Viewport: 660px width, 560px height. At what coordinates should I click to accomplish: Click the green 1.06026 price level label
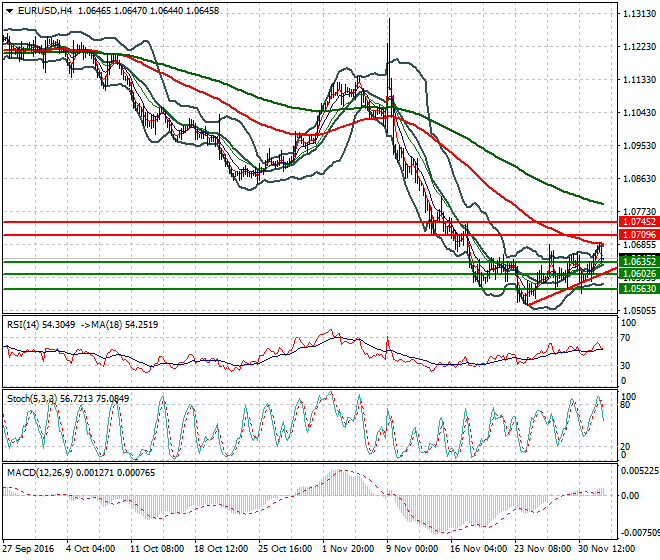click(x=639, y=274)
